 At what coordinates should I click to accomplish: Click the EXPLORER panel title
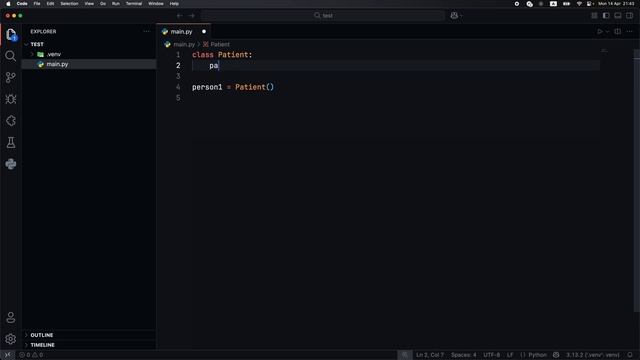tap(43, 31)
